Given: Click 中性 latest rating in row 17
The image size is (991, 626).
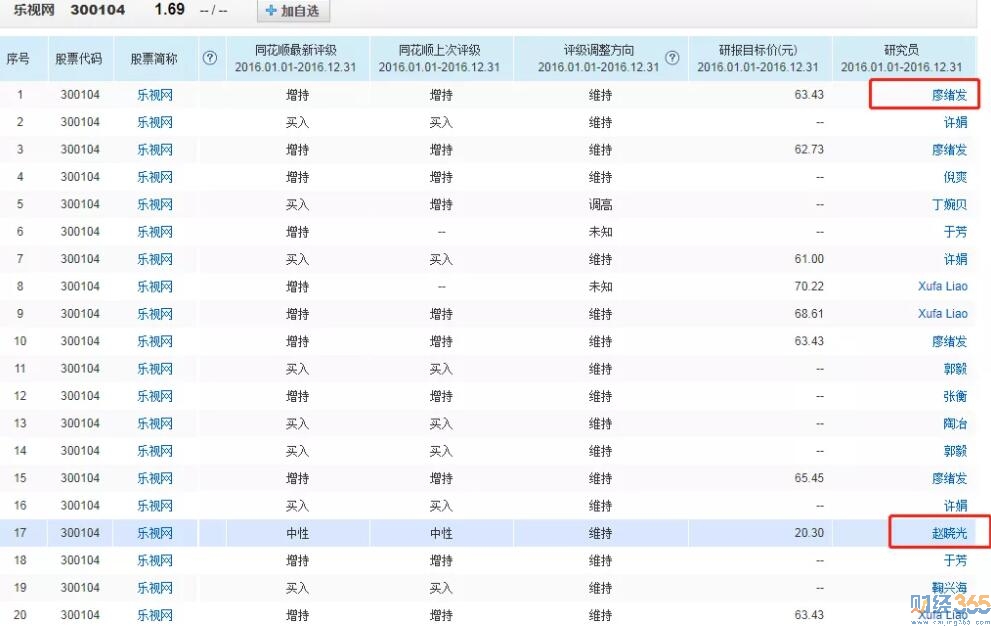Looking at the screenshot, I should 297,533.
